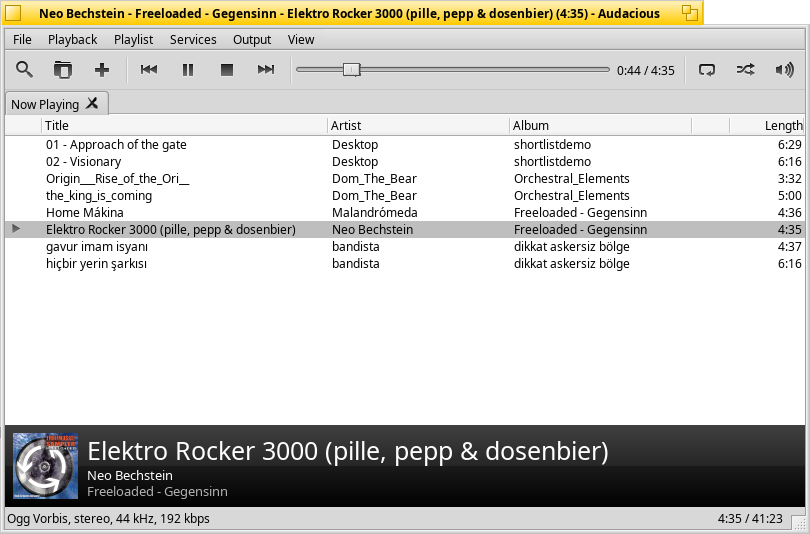Select track gavur imam isyanı

tap(405, 247)
